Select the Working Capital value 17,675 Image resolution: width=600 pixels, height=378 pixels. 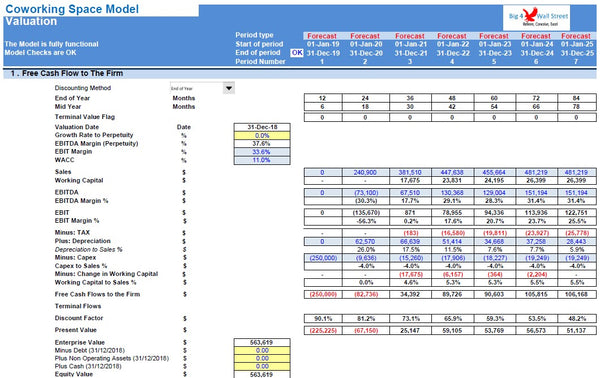tap(410, 181)
